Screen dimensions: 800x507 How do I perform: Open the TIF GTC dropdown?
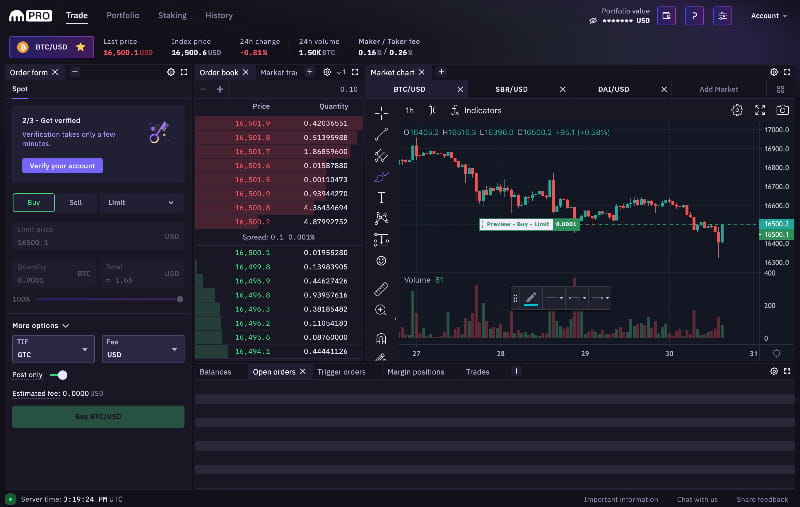pos(53,348)
